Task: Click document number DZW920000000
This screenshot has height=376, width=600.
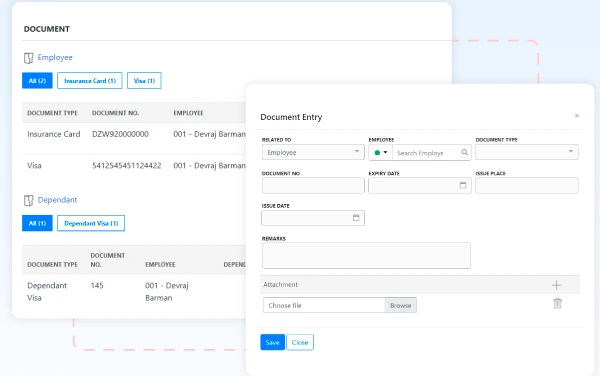Action: click(120, 134)
